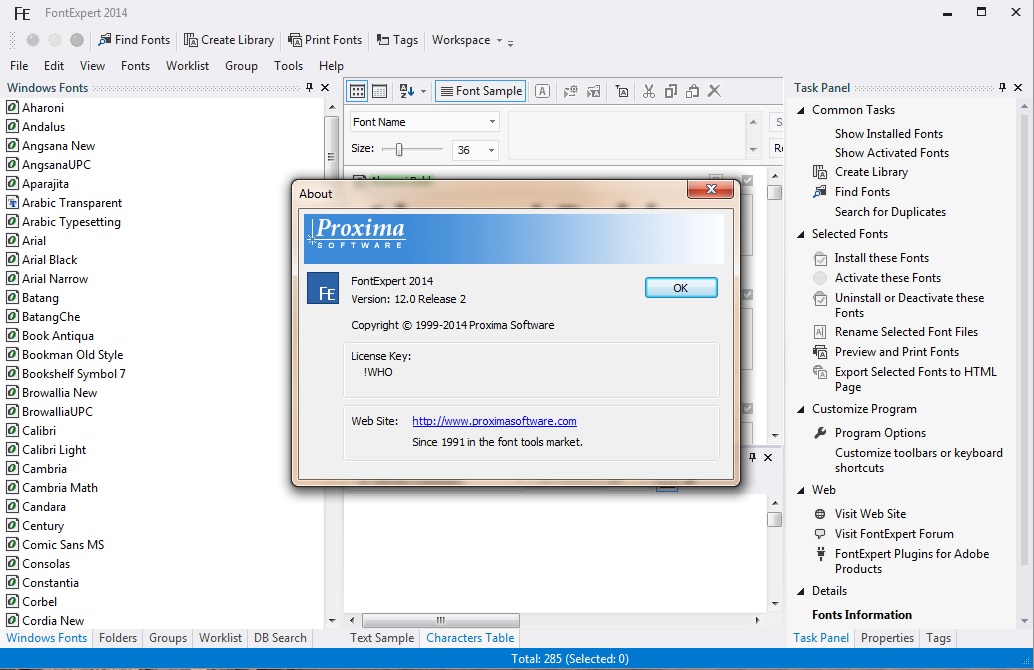Click the Delete X icon in the font view toolbar
The image size is (1034, 670).
pos(714,91)
